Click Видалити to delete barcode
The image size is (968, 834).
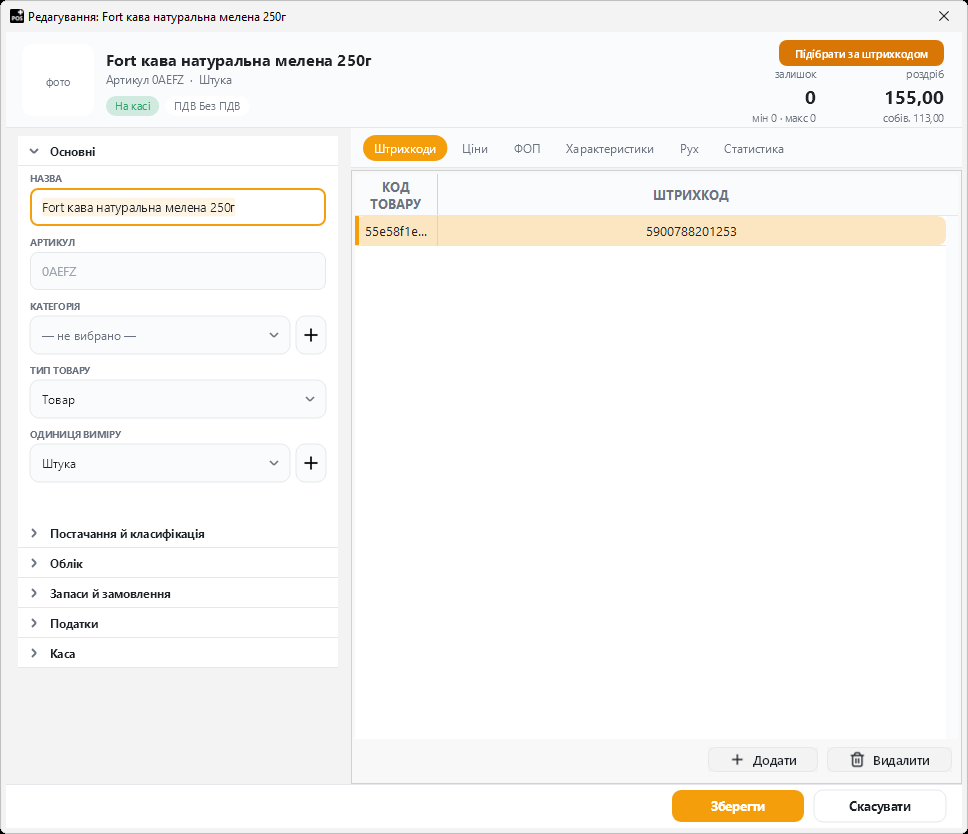point(889,760)
